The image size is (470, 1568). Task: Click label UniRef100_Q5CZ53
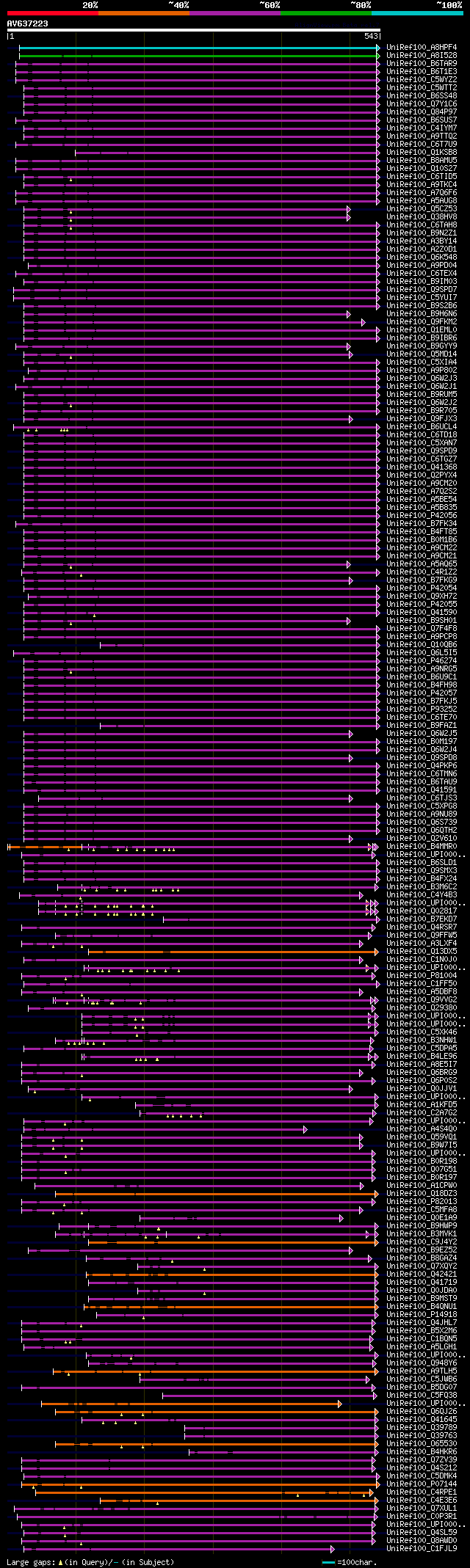click(x=422, y=209)
